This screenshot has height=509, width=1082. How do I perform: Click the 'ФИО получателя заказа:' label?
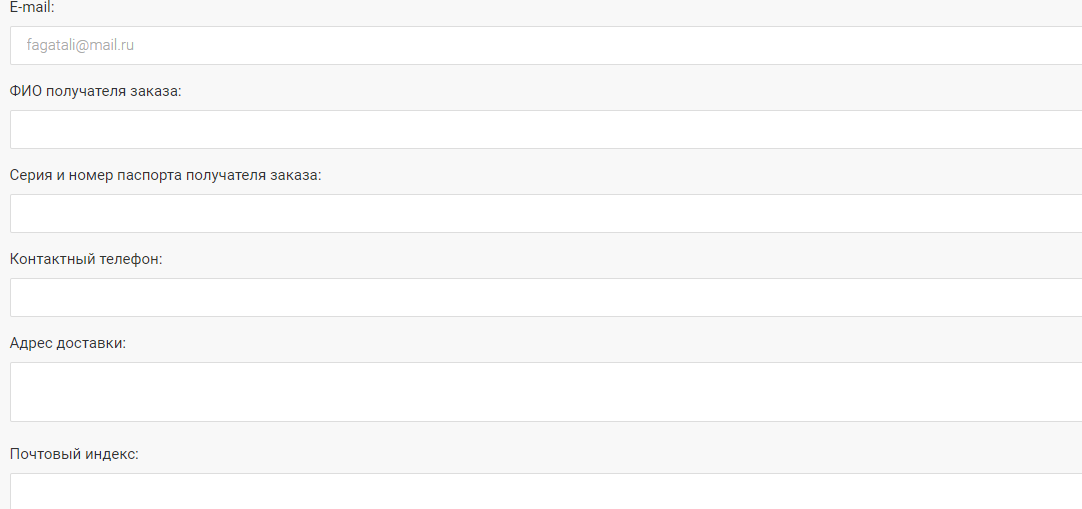coord(96,91)
